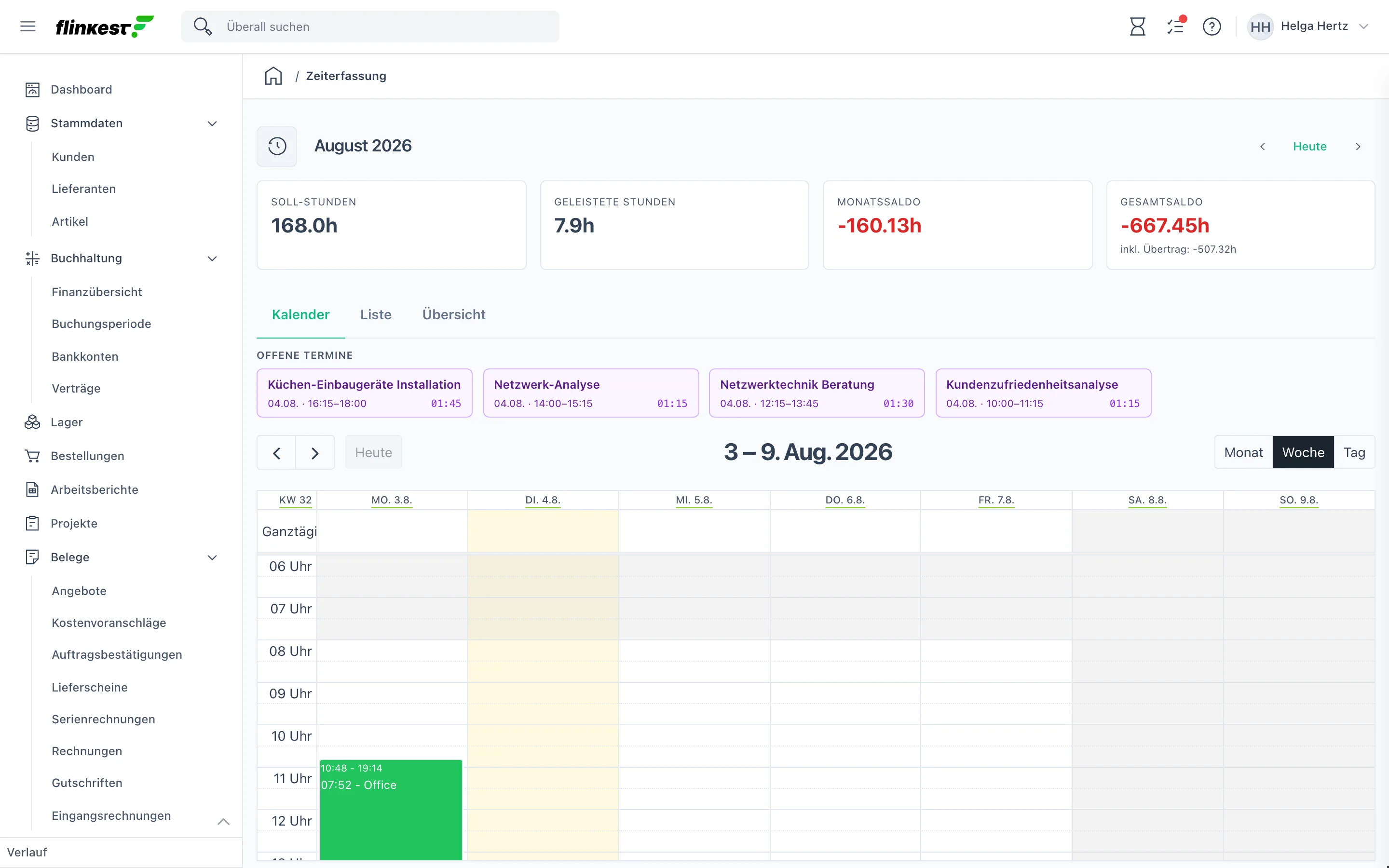Select Monat calendar view
The width and height of the screenshot is (1389, 868).
click(x=1243, y=452)
